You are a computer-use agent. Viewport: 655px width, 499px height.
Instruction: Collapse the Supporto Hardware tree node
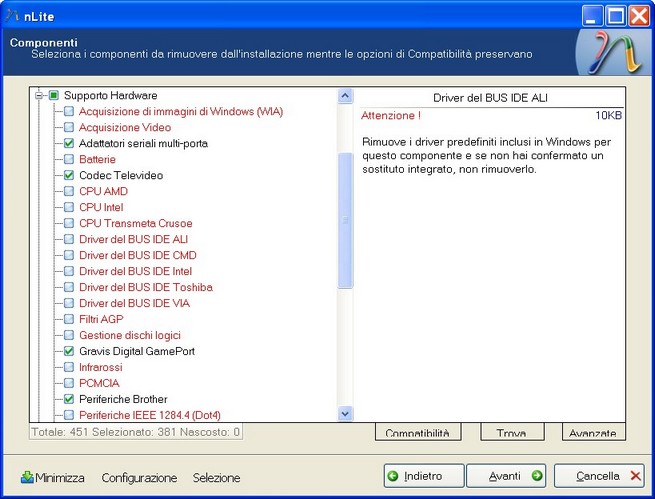40,95
